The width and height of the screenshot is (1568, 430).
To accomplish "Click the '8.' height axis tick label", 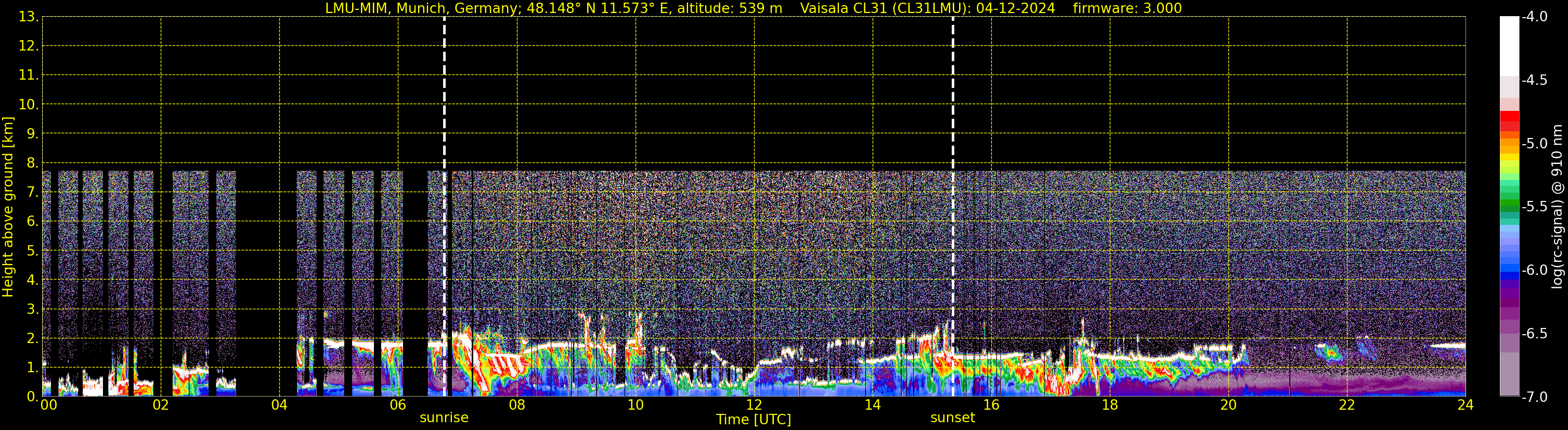I will (32, 163).
